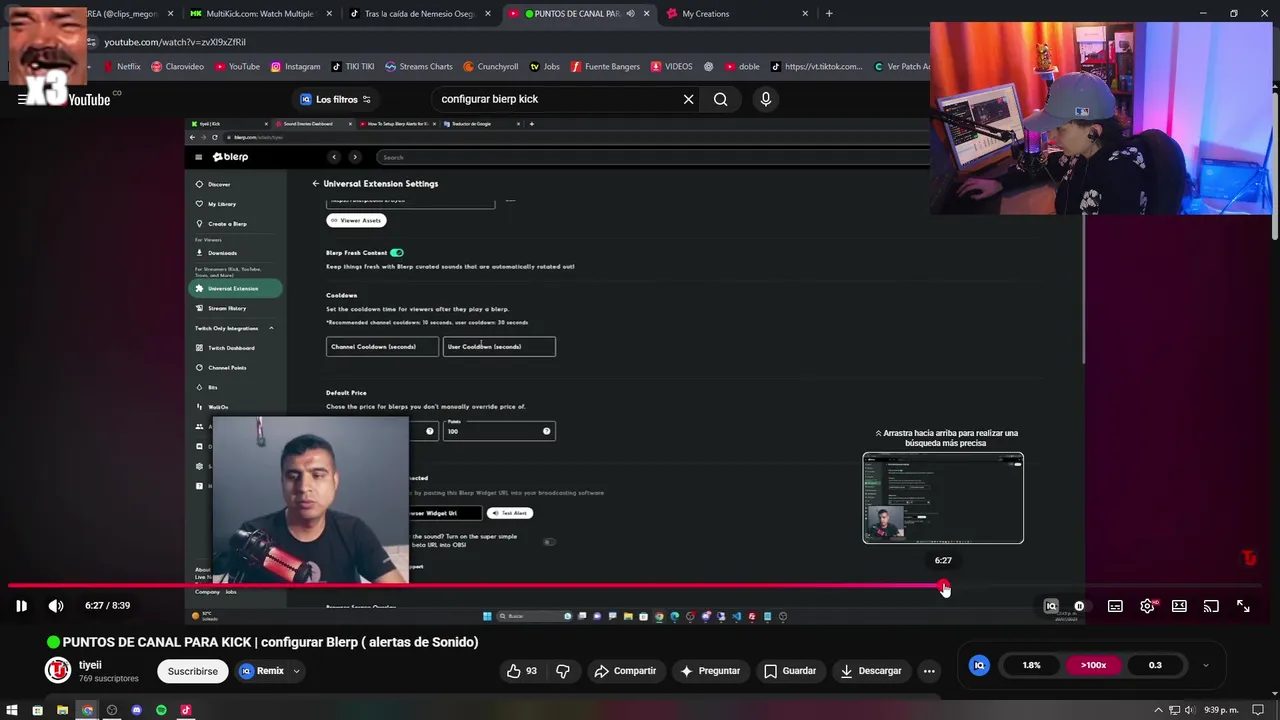Cast the video to a device
The width and height of the screenshot is (1280, 720).
(1211, 606)
